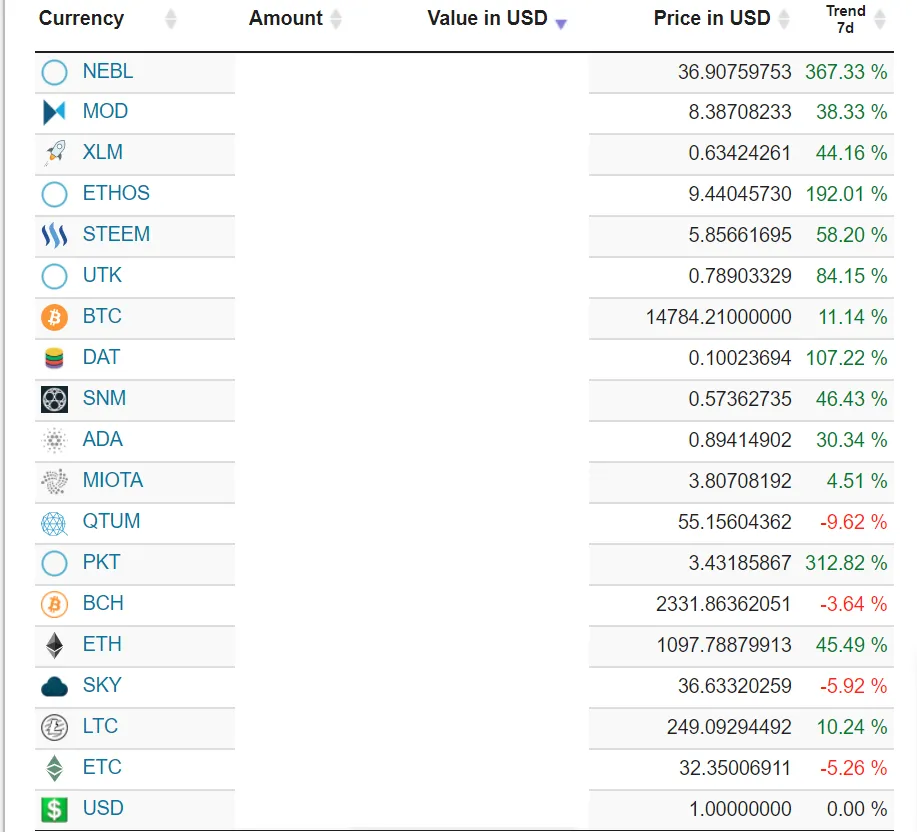
Task: Click the BCH Bitcoin Cash icon
Action: 54,605
